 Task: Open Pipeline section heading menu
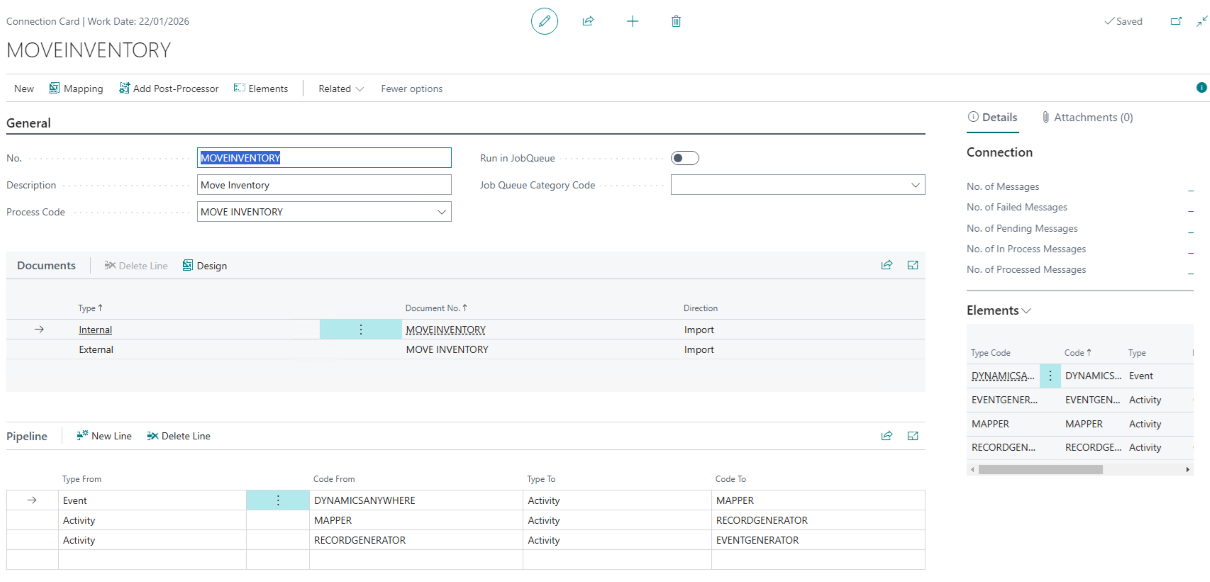[27, 436]
